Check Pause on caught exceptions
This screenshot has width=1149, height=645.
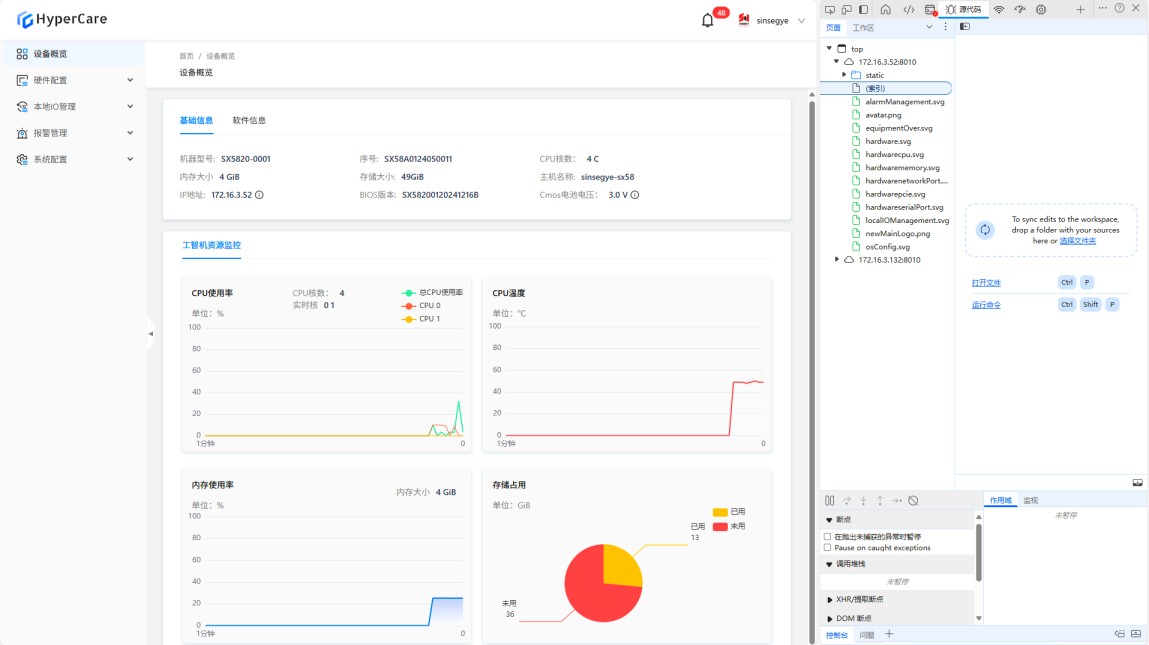827,548
